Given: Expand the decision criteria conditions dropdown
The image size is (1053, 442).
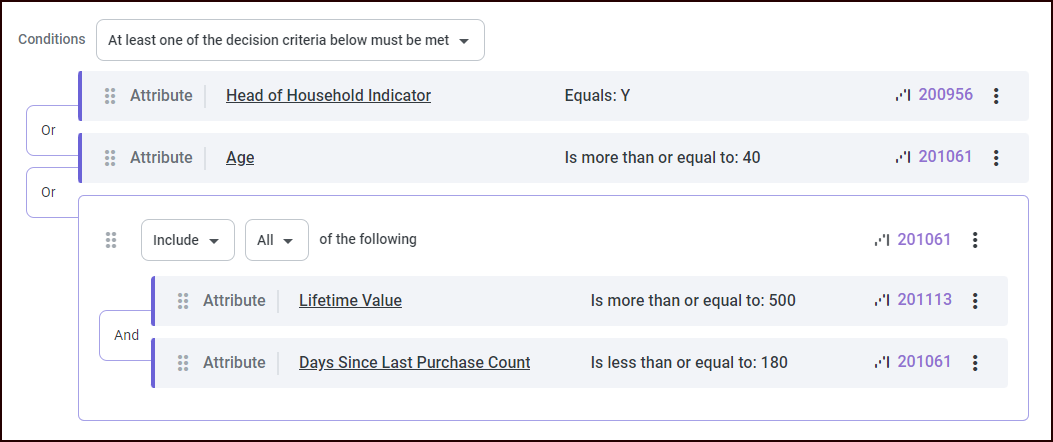Looking at the screenshot, I should point(290,41).
